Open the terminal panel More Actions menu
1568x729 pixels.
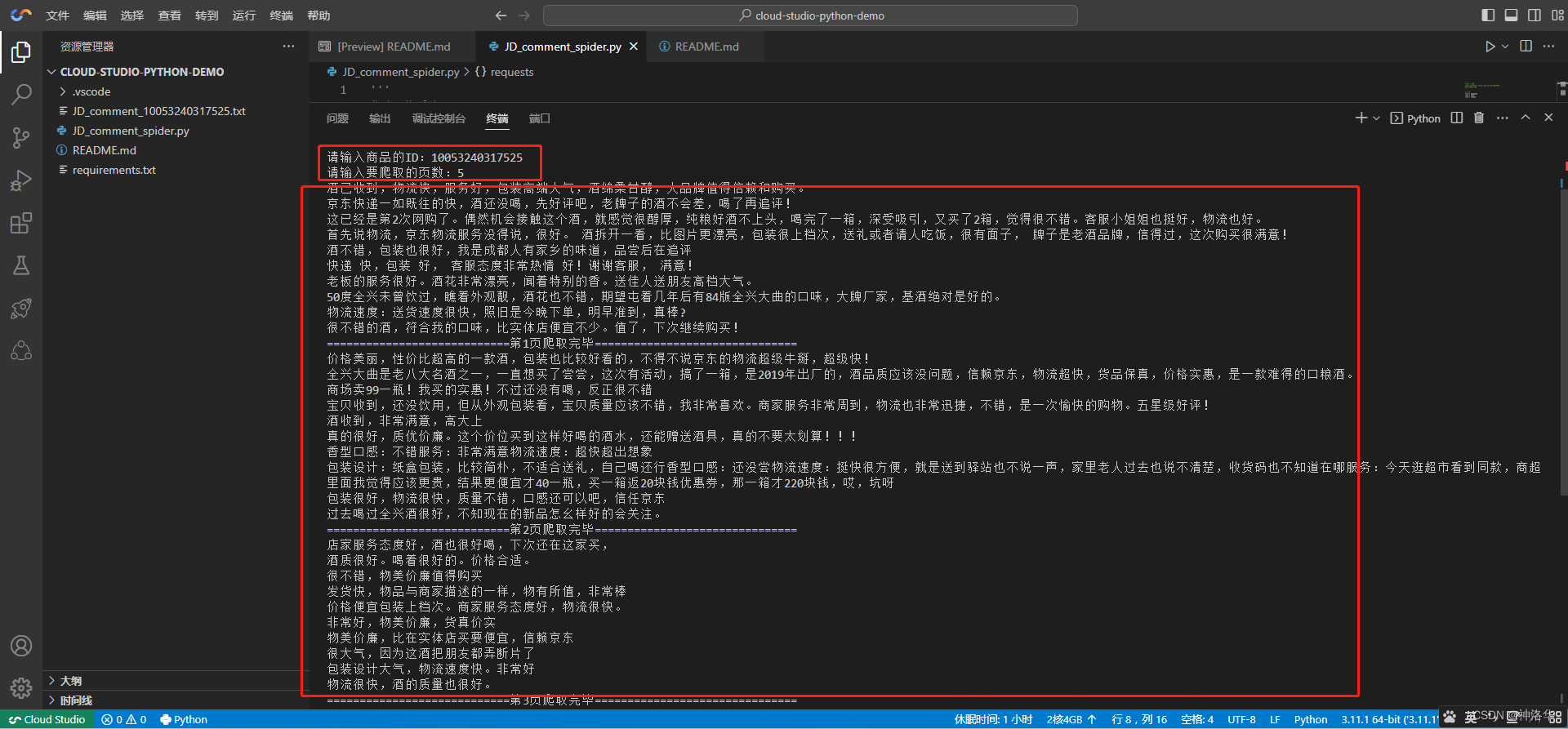pos(1503,118)
